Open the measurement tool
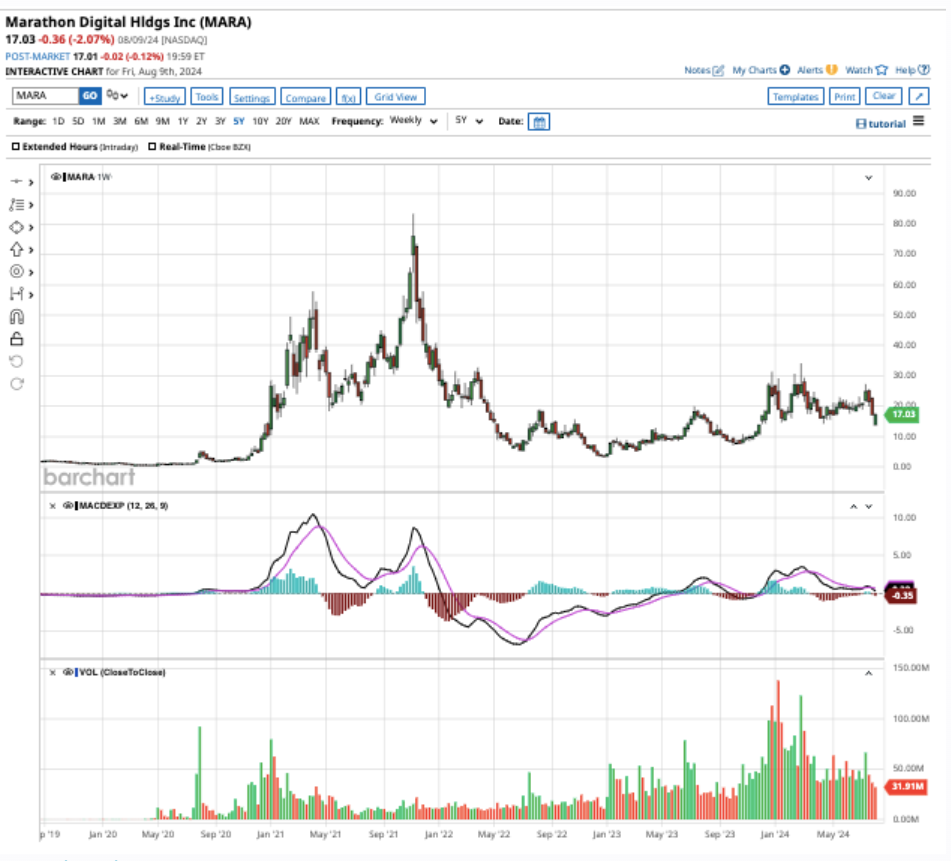 tap(16, 294)
